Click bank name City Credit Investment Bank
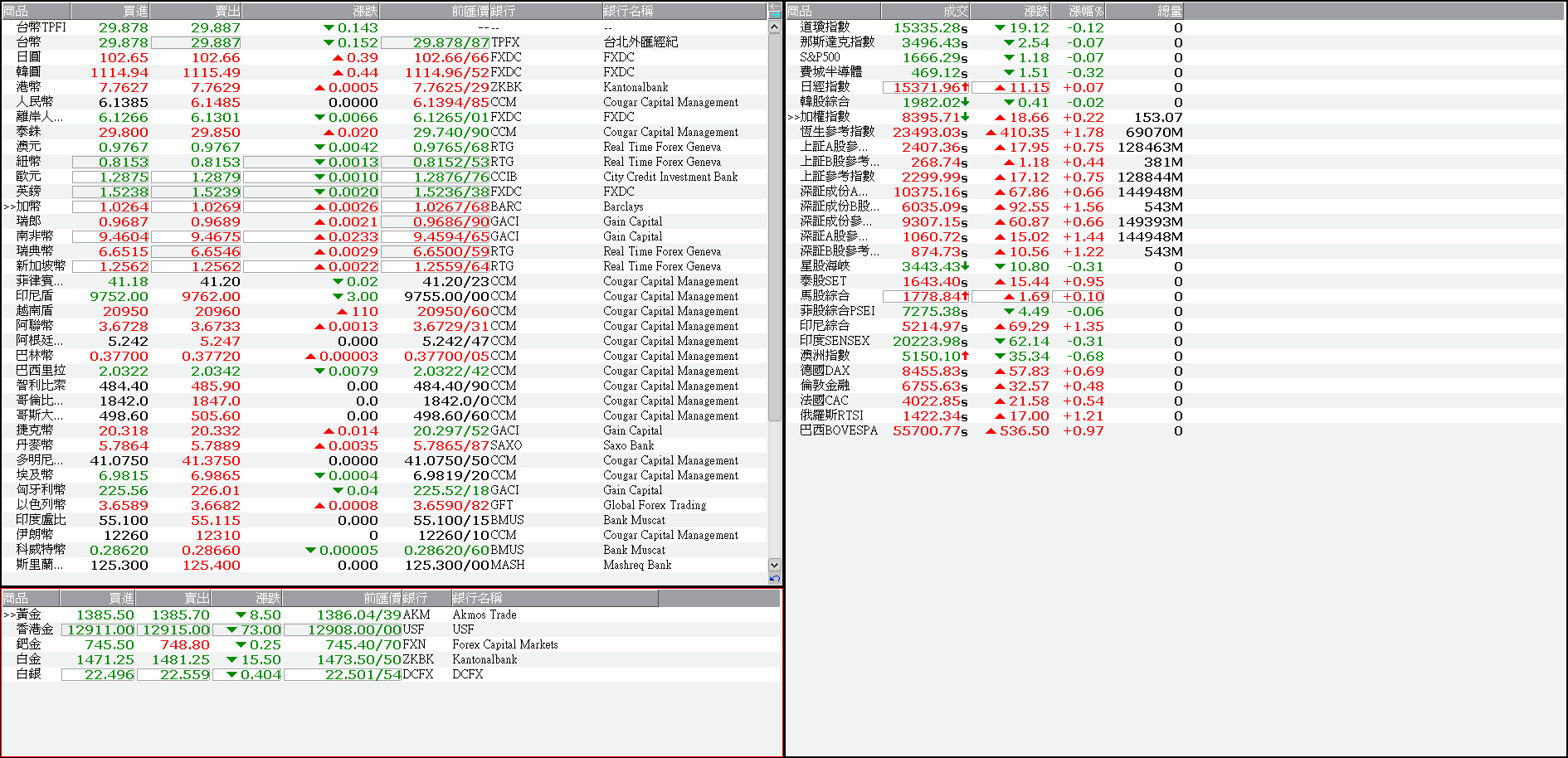The height and width of the screenshot is (758, 1568). click(x=670, y=177)
